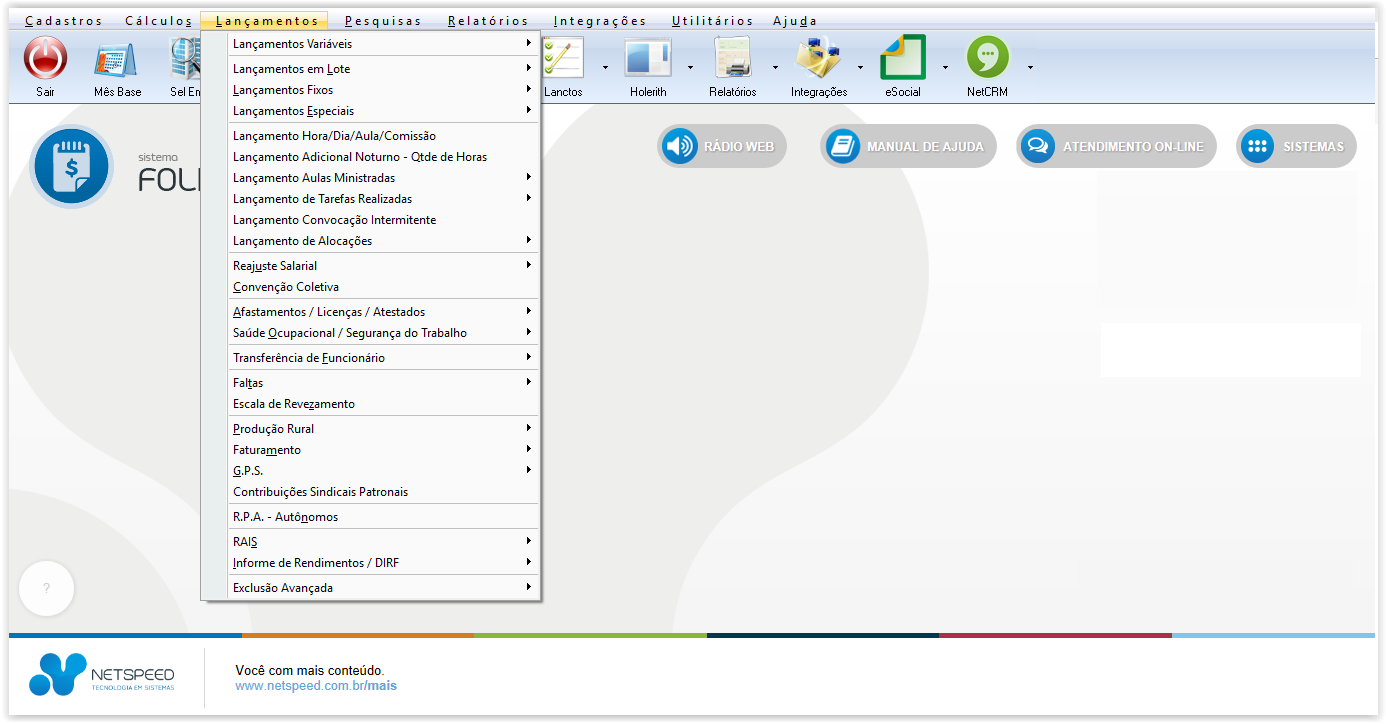Open the dropdown arrow next to Lanctos

(x=605, y=68)
